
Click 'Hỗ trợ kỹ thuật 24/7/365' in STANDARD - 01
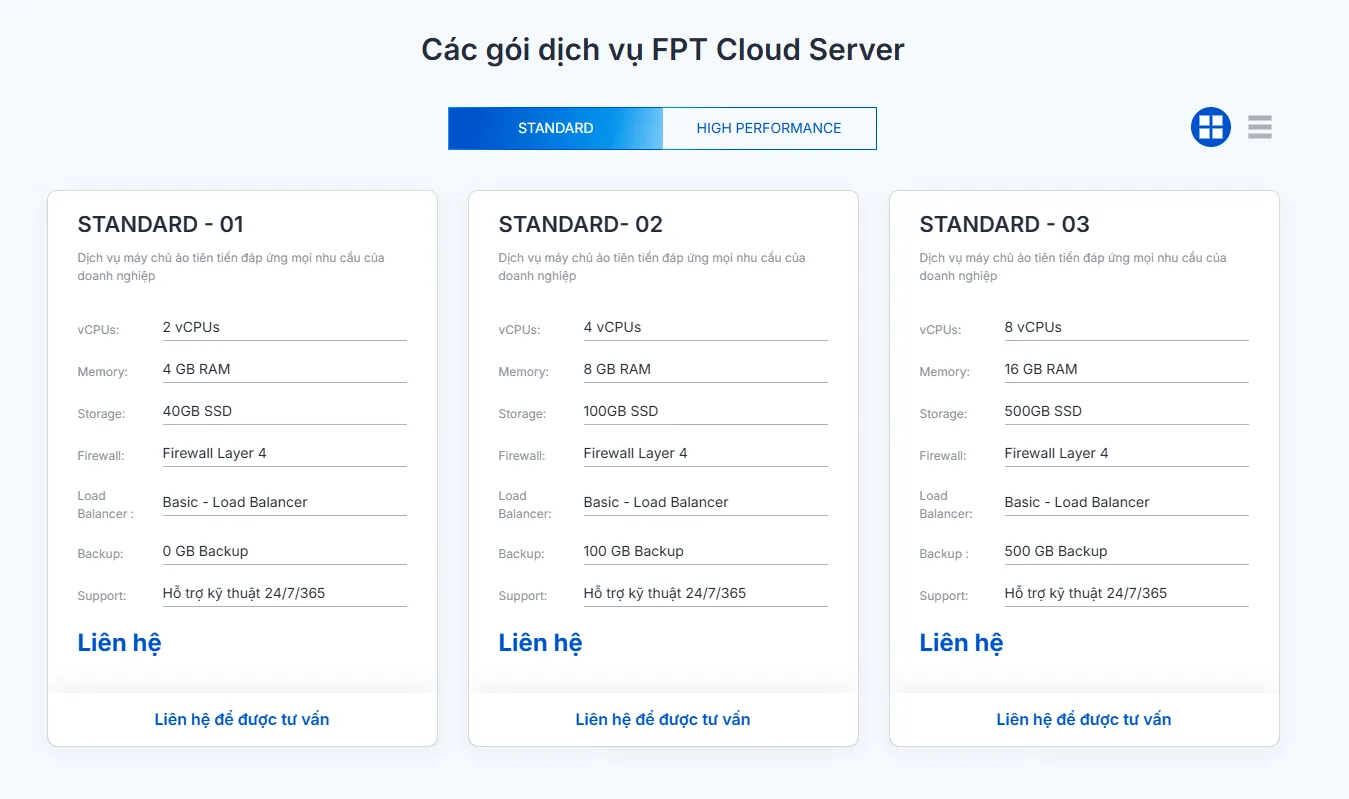point(244,593)
